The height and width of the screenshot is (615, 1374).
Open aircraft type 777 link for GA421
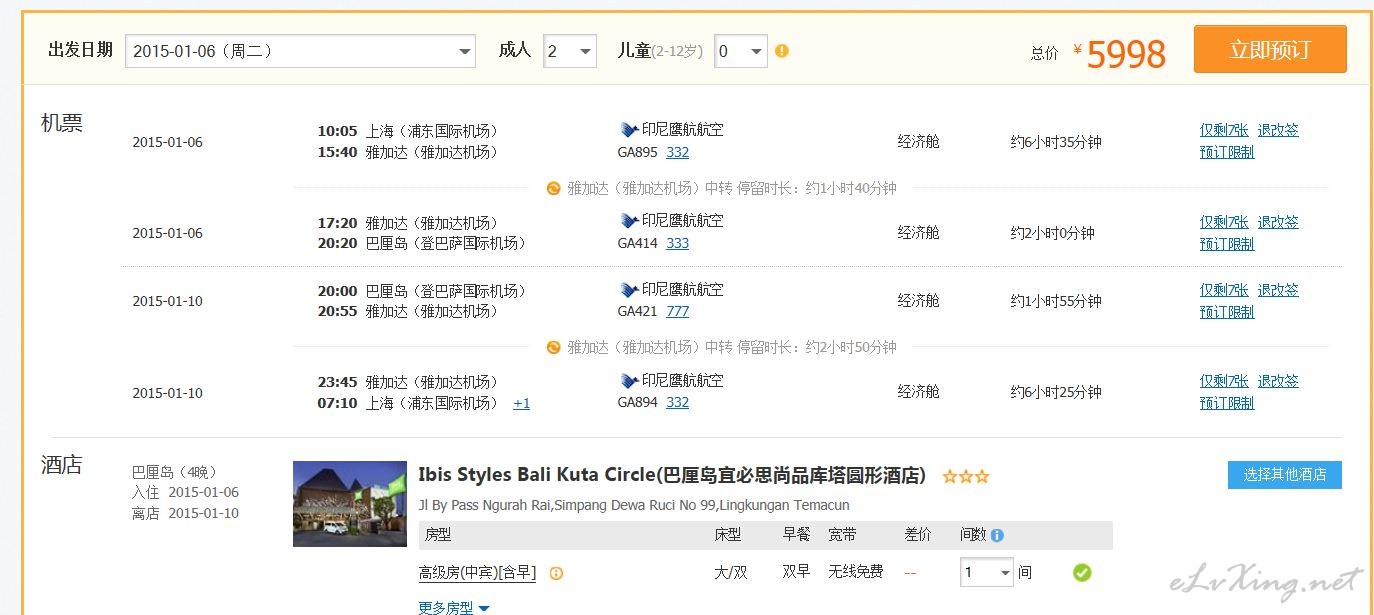677,312
